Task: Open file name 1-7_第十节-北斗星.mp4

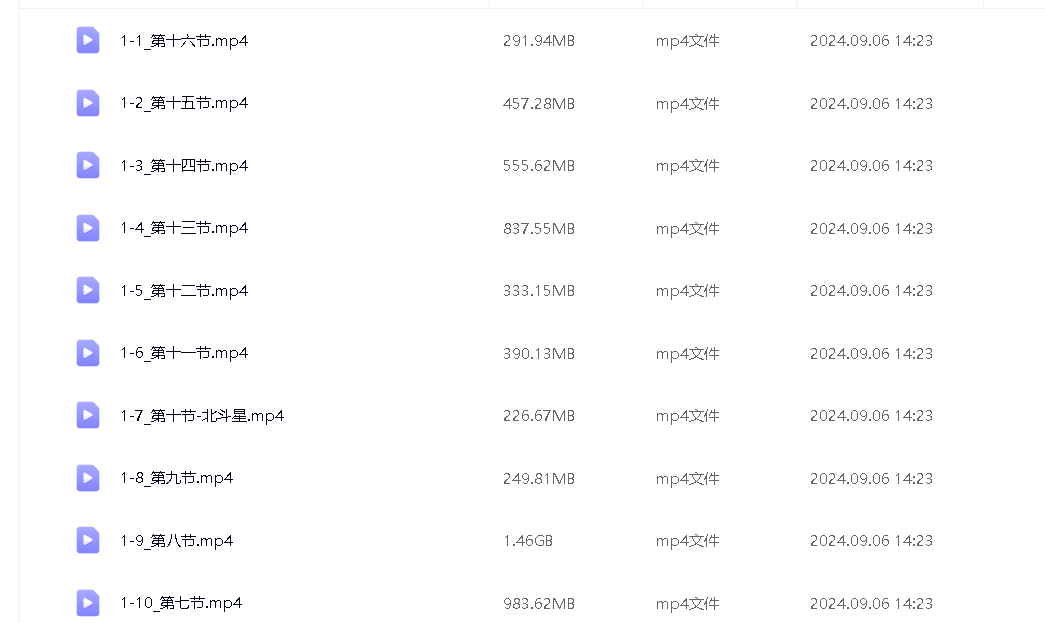Action: tap(202, 416)
